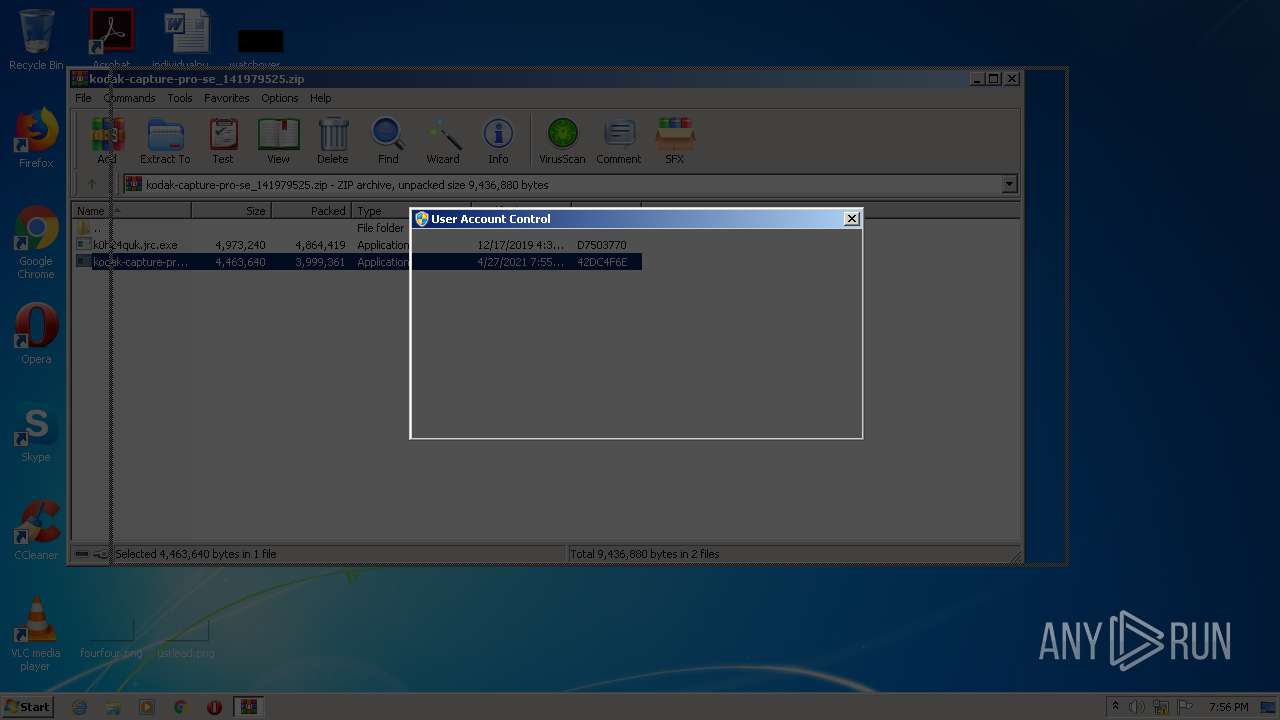1280x720 pixels.
Task: Show hidden tray icons arrow
Action: coord(1115,707)
